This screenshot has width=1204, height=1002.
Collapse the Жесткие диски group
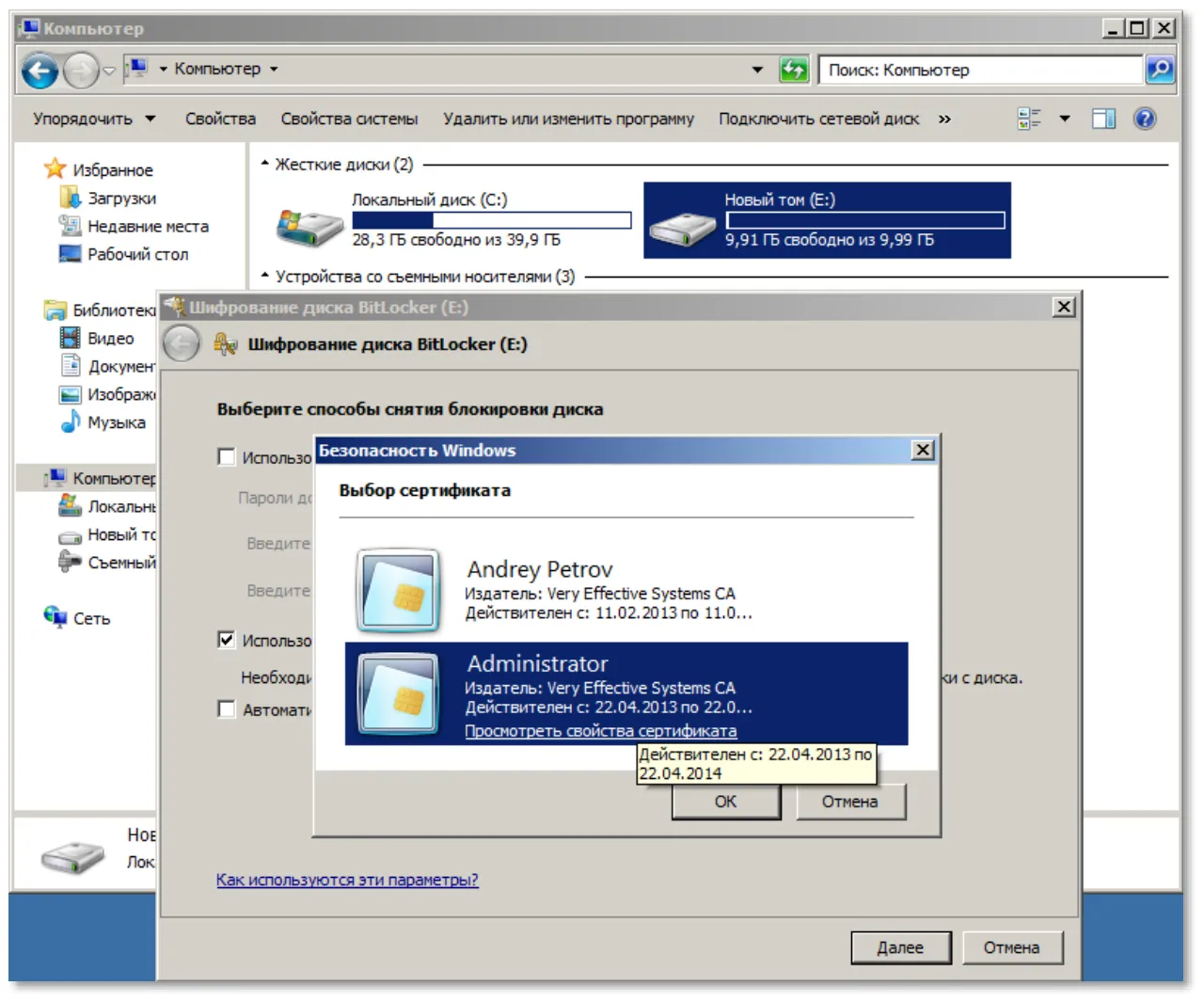tap(265, 164)
